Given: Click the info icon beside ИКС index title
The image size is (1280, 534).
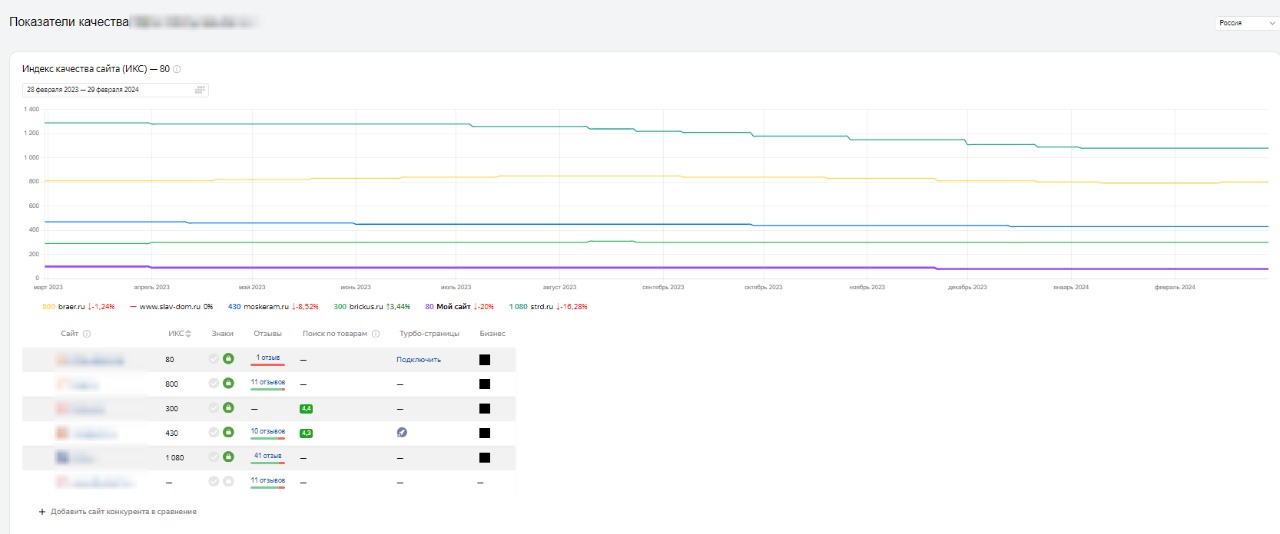Looking at the screenshot, I should (x=177, y=69).
